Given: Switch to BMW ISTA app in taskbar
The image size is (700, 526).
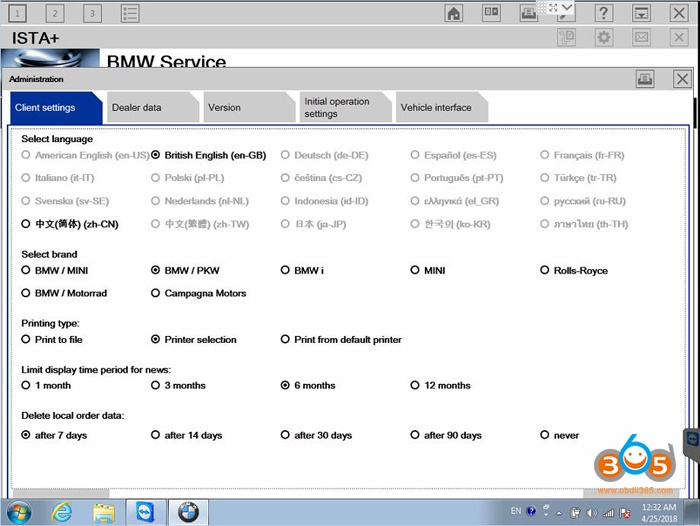Looking at the screenshot, I should 188,512.
